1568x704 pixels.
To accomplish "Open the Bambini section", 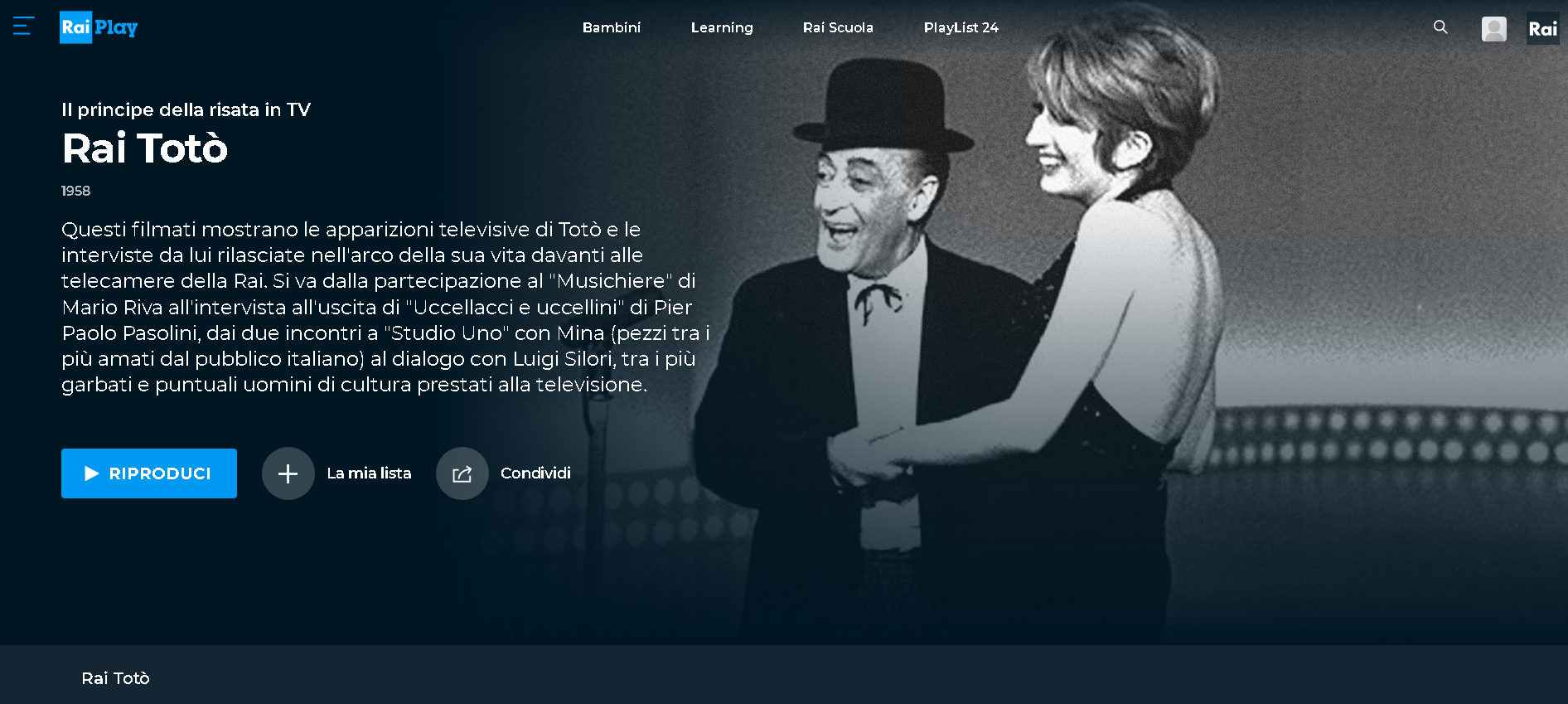I will (612, 27).
